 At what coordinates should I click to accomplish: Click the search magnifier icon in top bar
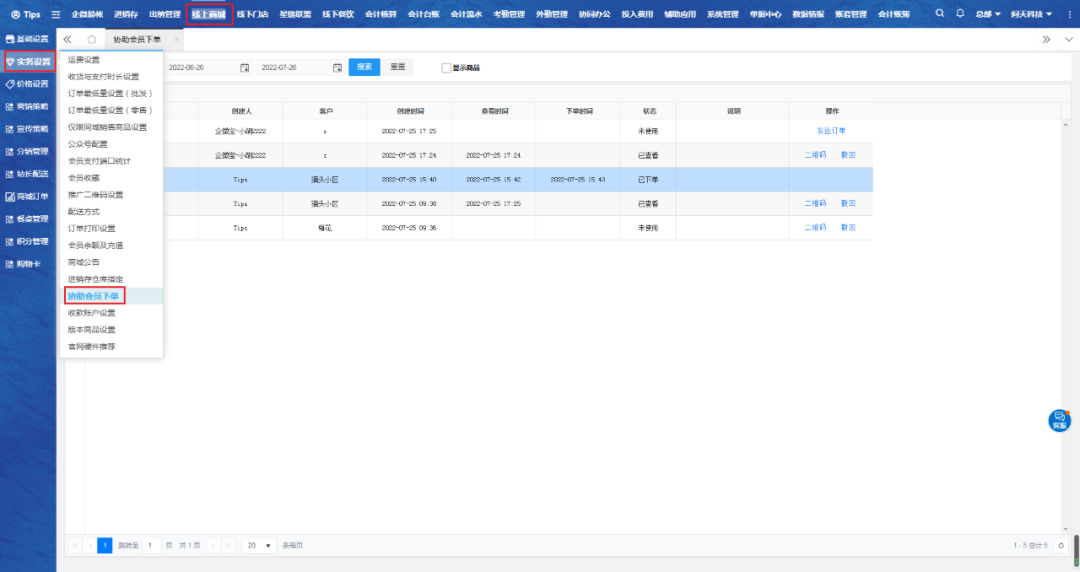[941, 14]
